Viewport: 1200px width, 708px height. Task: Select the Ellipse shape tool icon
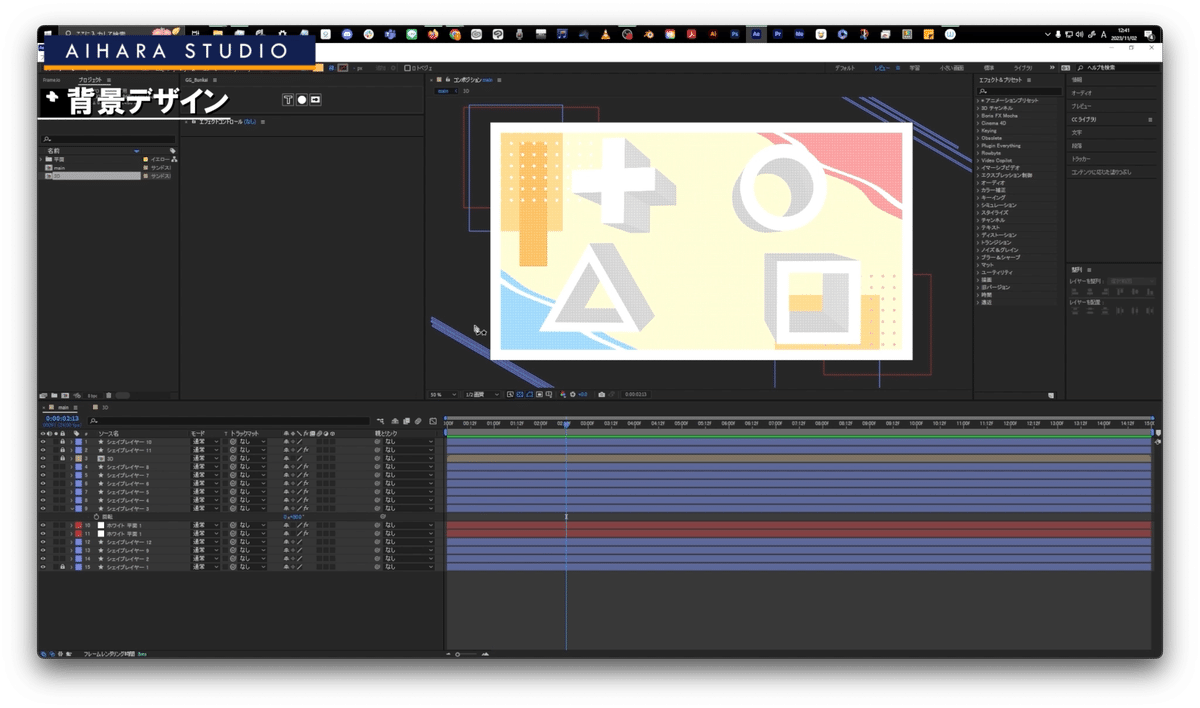pos(302,100)
